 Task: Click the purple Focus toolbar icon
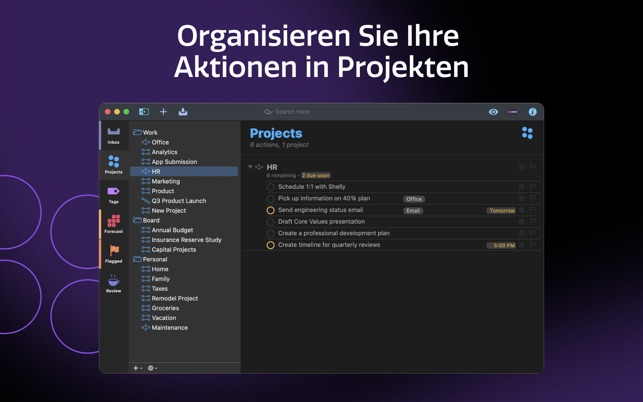click(513, 112)
